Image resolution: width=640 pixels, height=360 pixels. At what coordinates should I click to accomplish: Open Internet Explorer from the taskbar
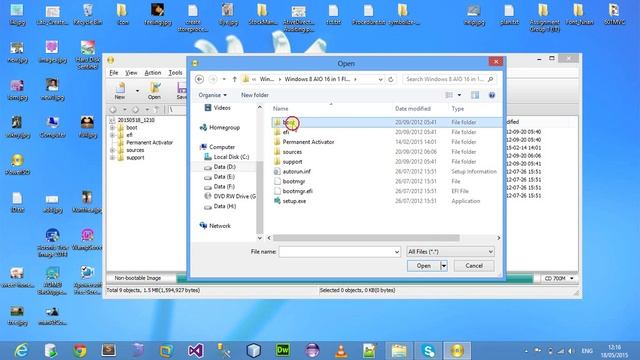tap(21, 350)
